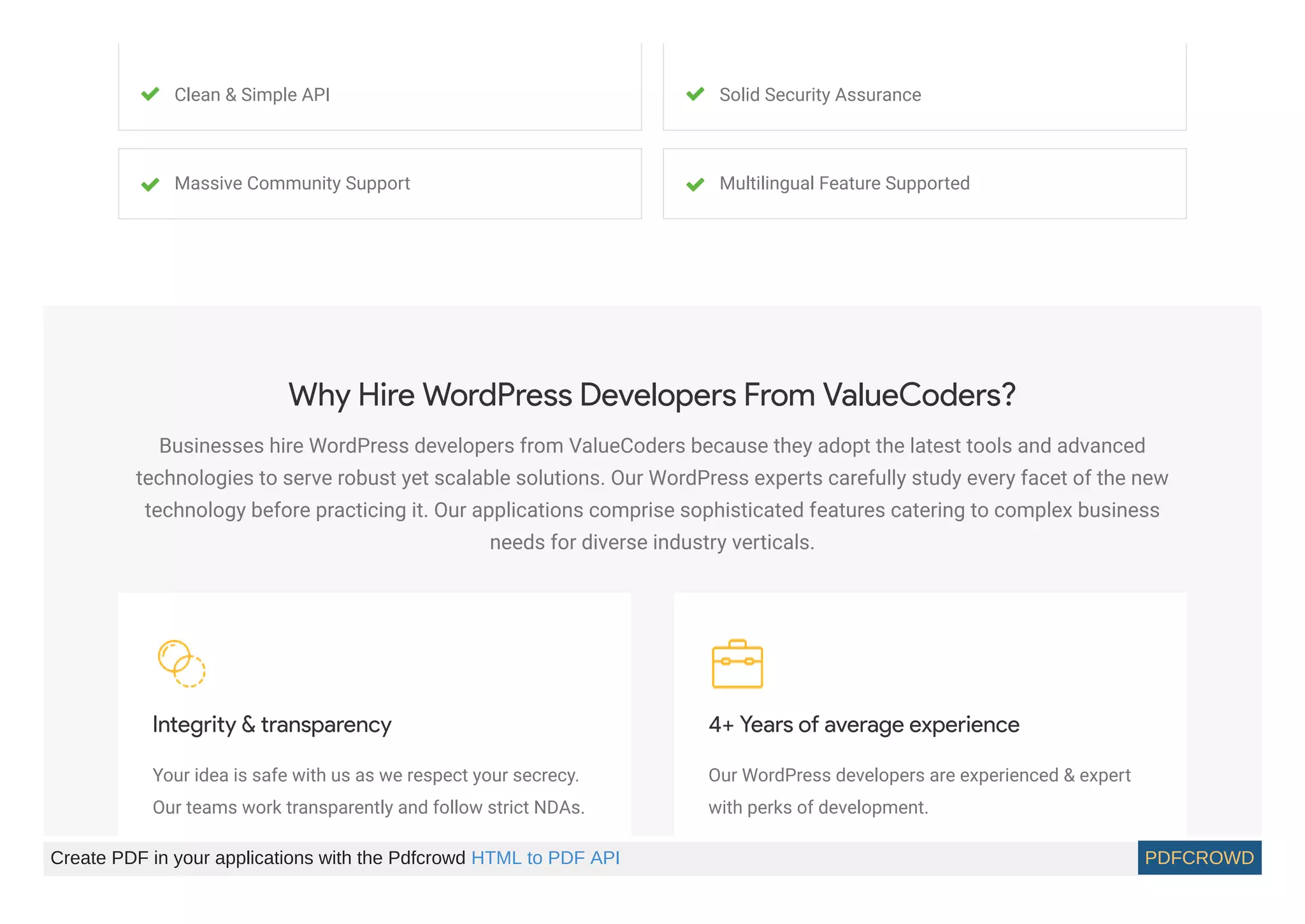Click the 'Why Hire WordPress Developers From ValueCoders?' heading
Image resolution: width=1305 pixels, height=924 pixels.
(652, 394)
